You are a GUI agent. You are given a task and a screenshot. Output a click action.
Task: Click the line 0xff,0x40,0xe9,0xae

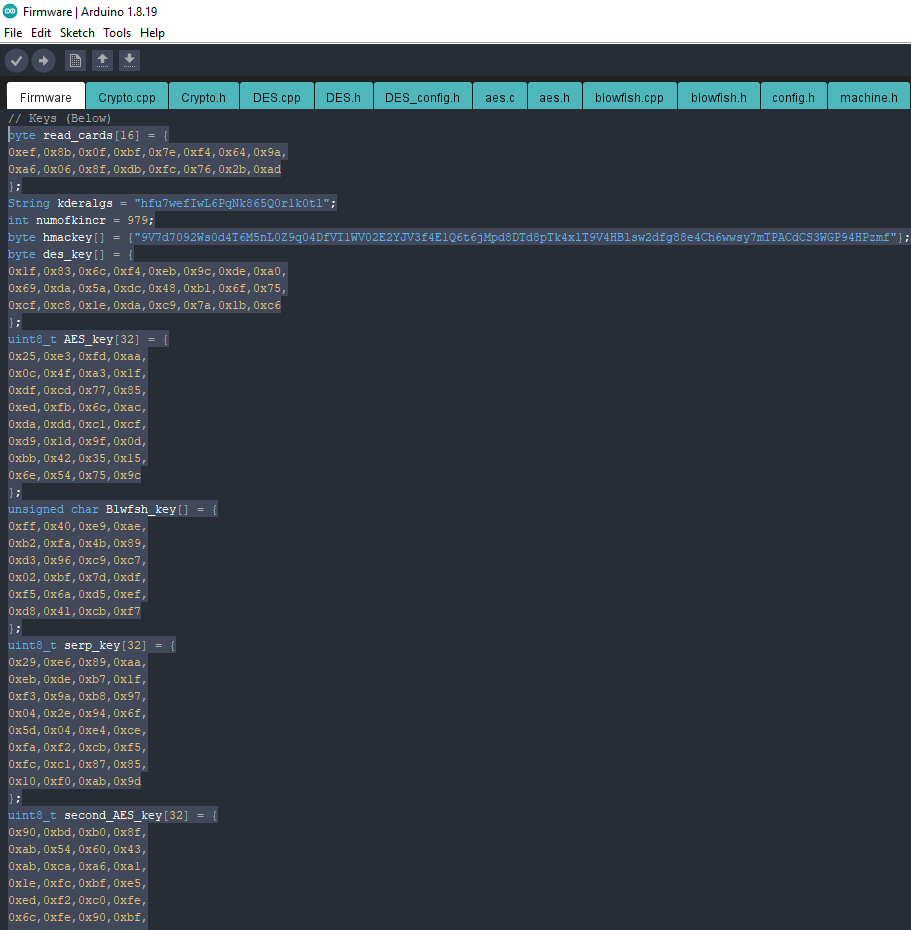tap(77, 526)
